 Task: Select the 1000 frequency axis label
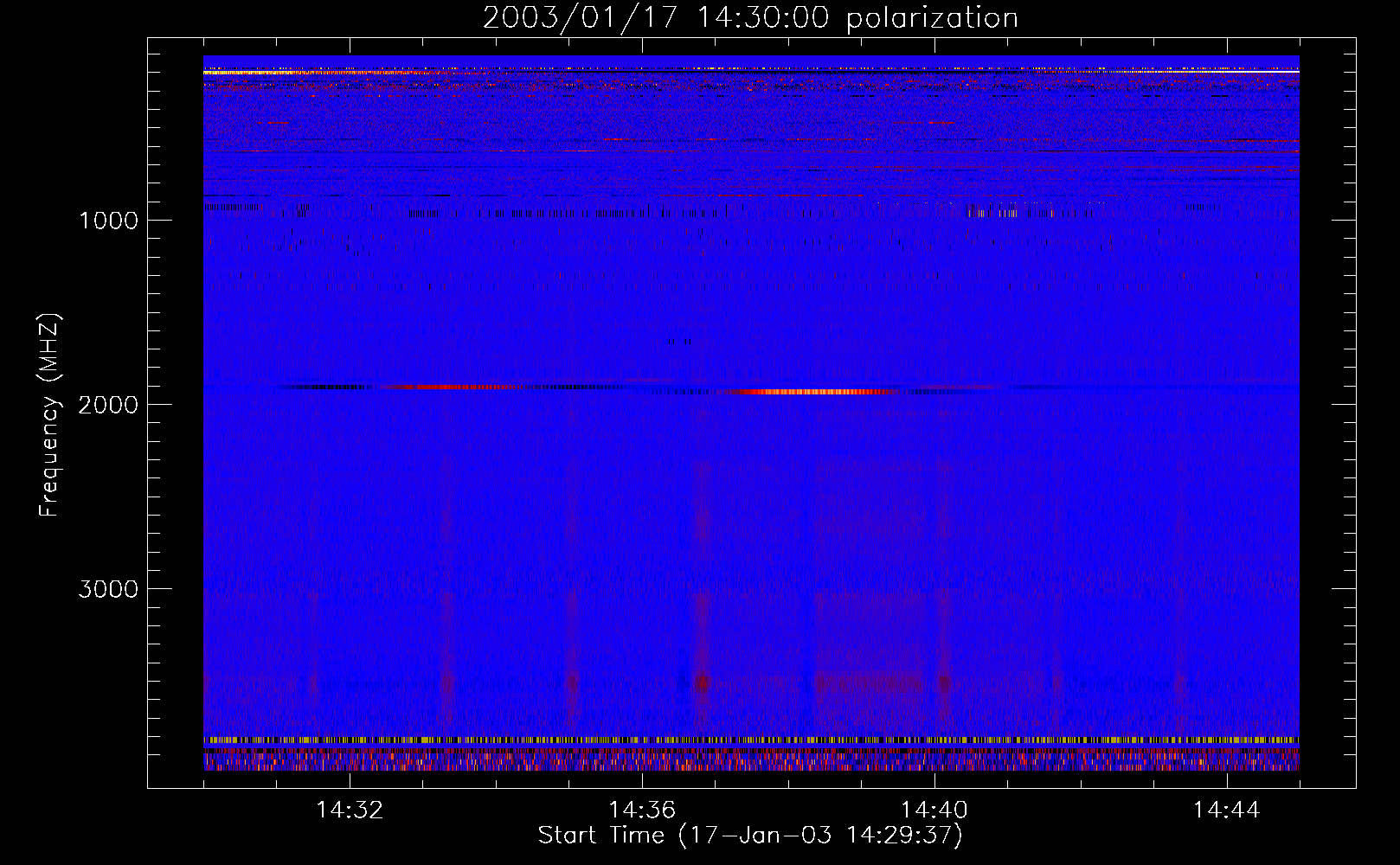pos(108,221)
